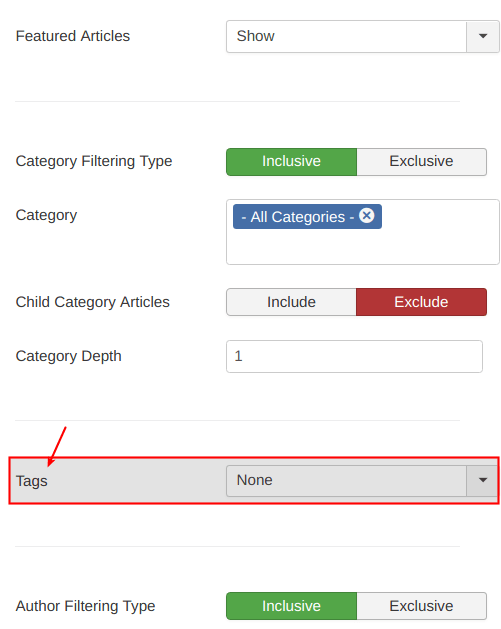
Task: Set Child Category Articles to Include
Action: coord(292,302)
